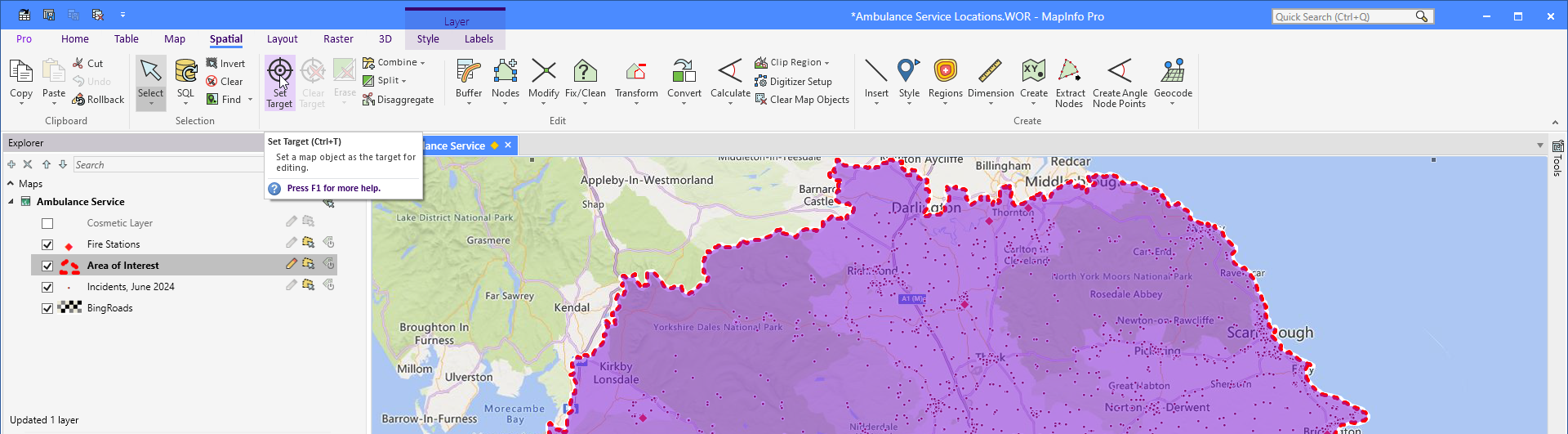1568x434 pixels.
Task: Uncheck the Fire Stations layer checkbox
Action: pos(47,244)
